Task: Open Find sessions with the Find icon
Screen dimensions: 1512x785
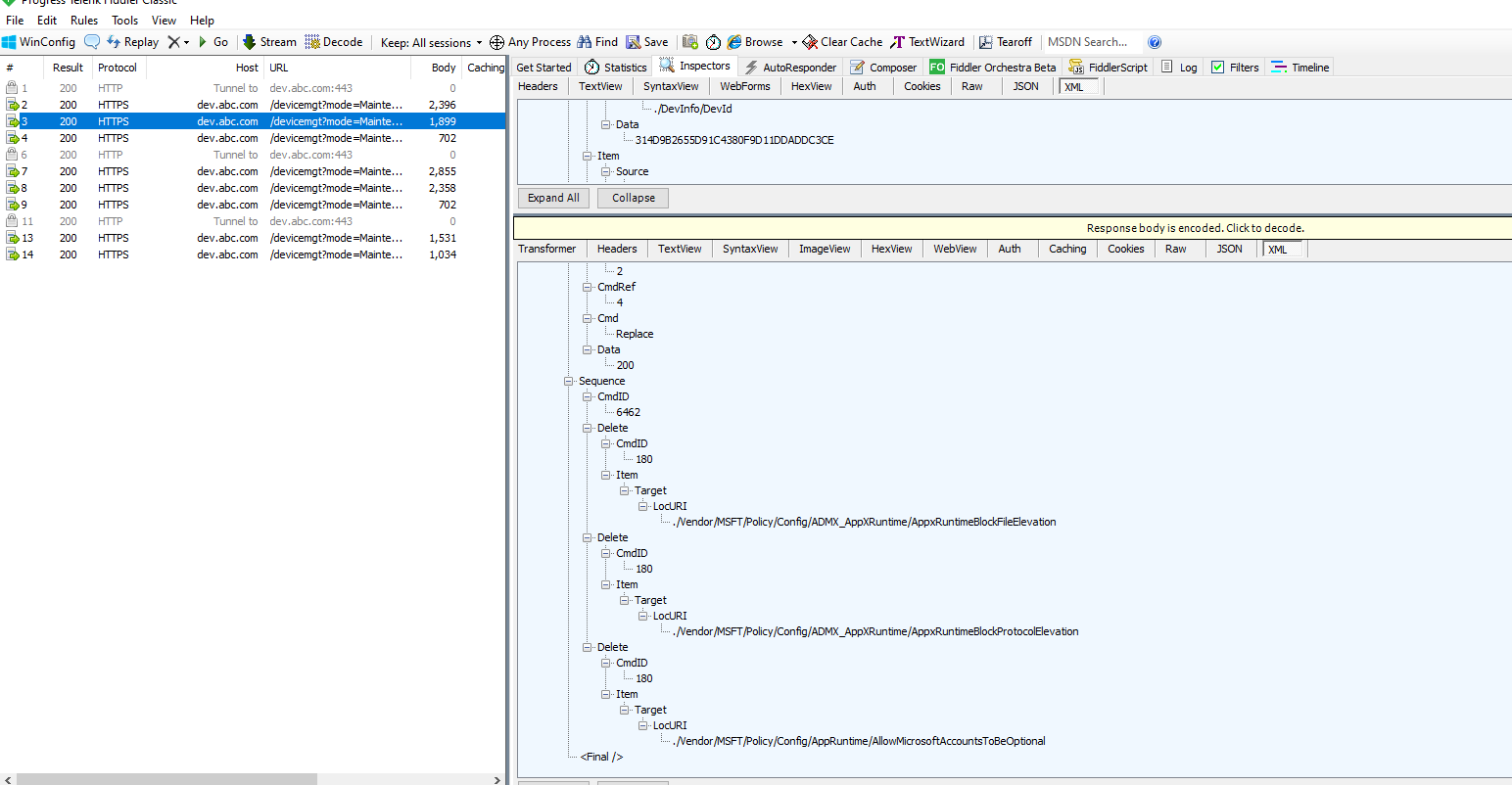Action: (x=597, y=41)
